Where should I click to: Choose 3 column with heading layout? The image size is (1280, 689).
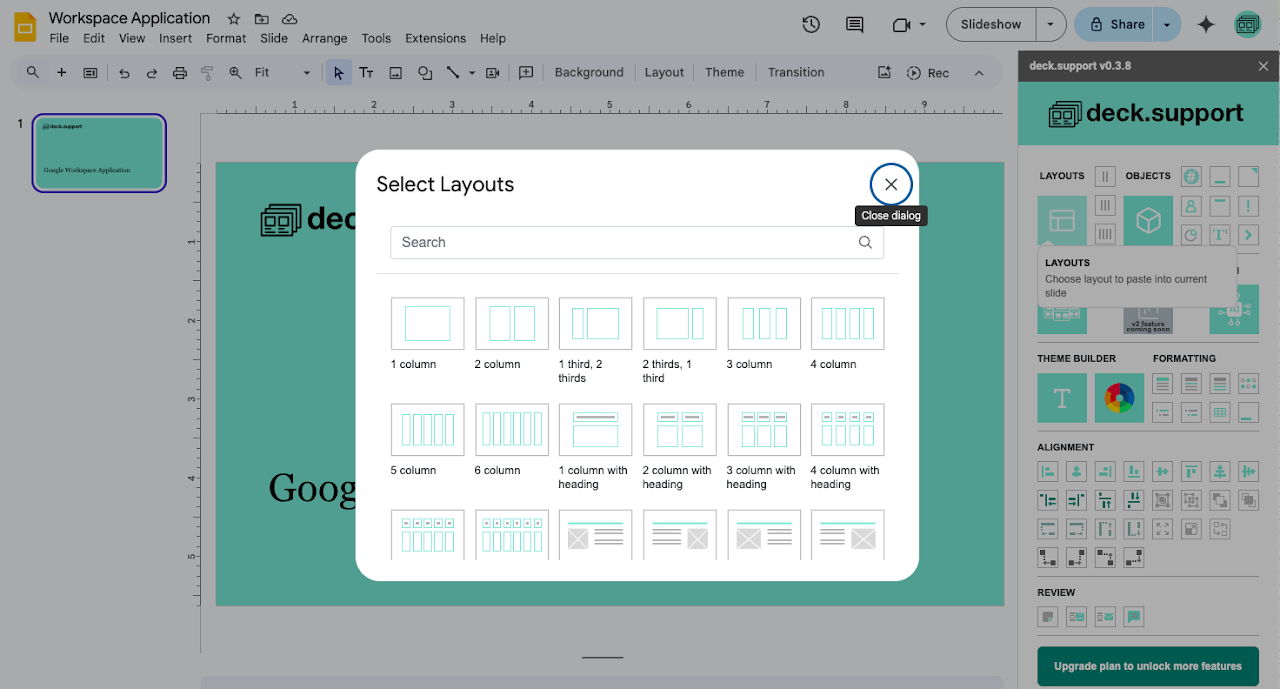tap(763, 429)
